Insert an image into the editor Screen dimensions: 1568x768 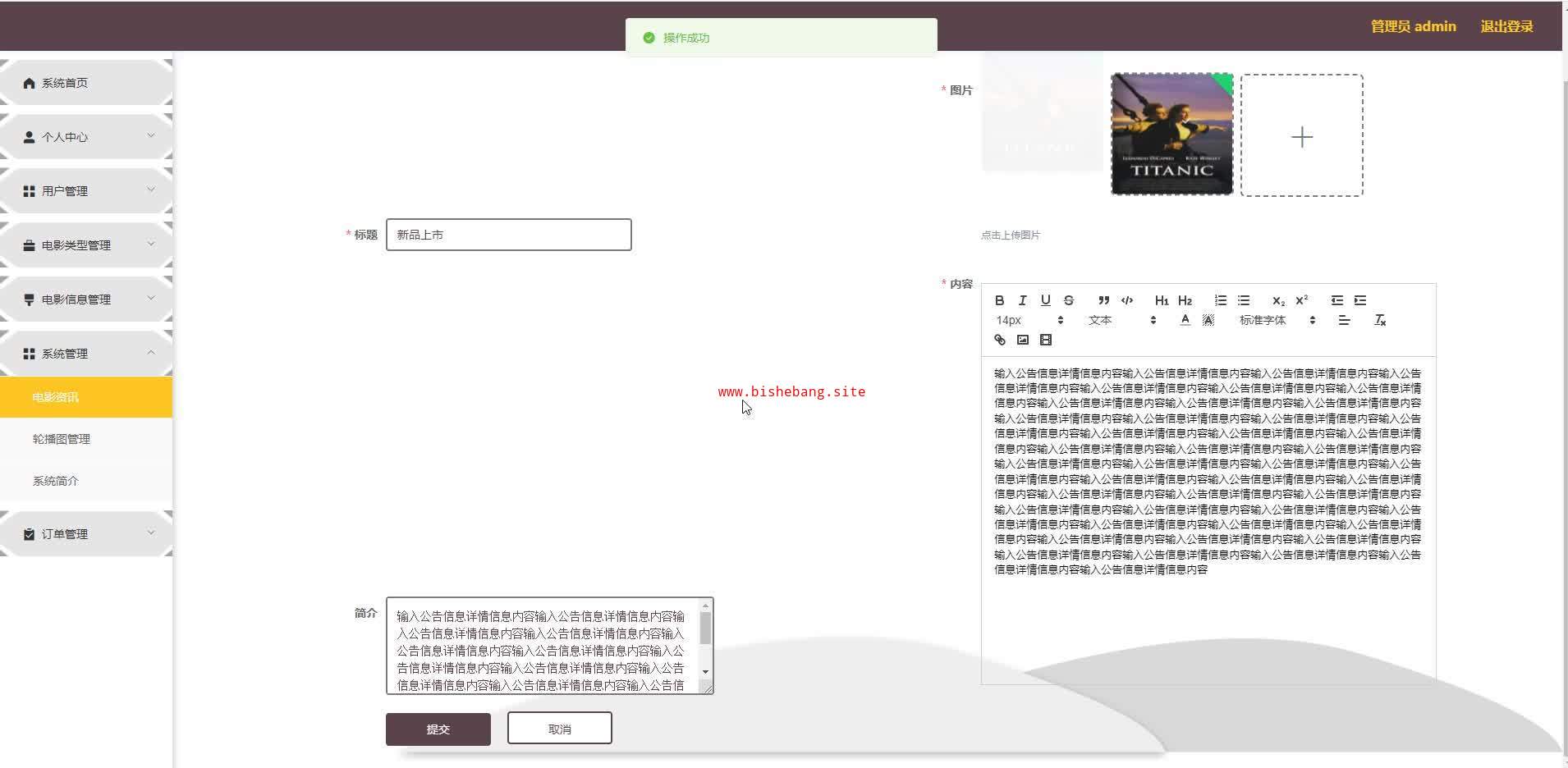(1022, 340)
